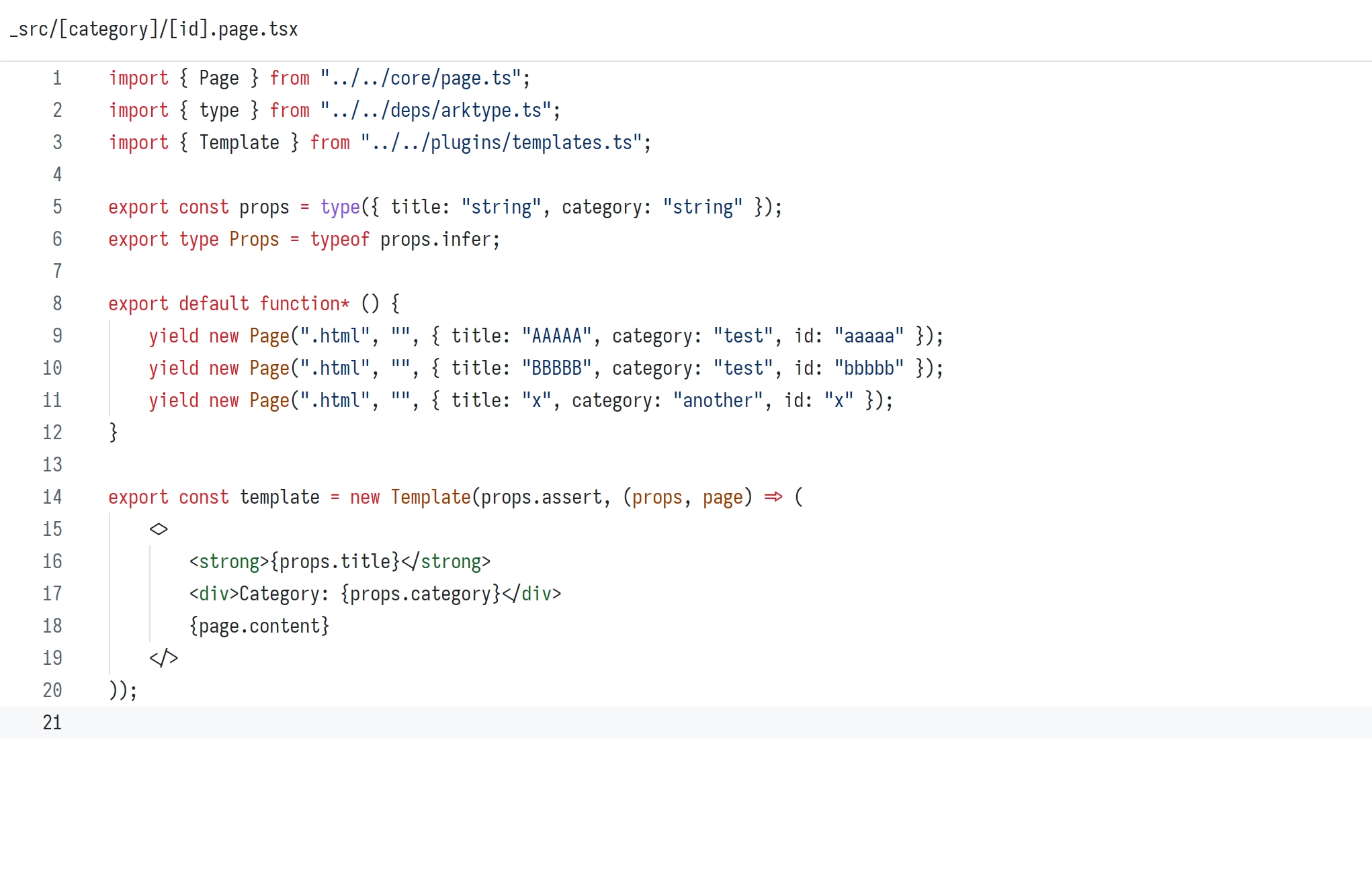Click the "AAAAA" title string
This screenshot has height=869, width=1372.
coord(556,336)
